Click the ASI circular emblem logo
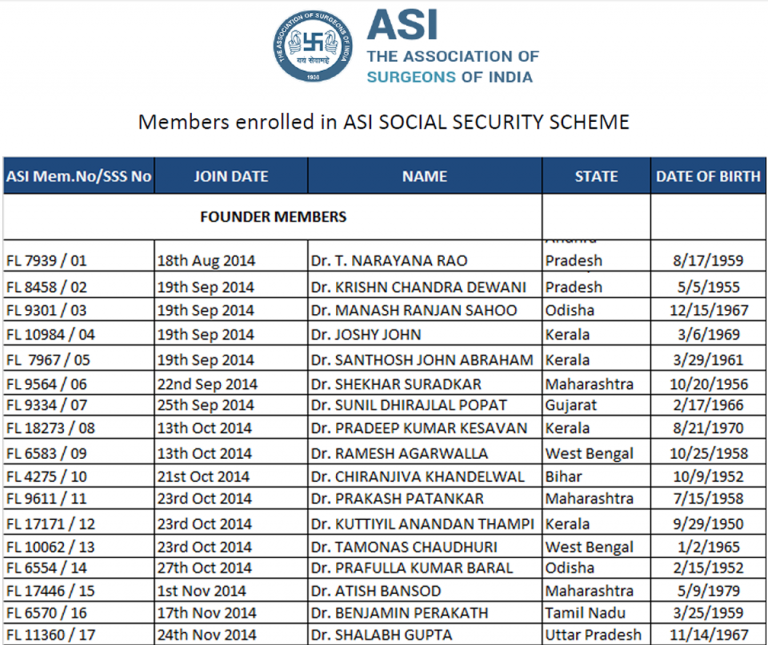This screenshot has width=768, height=645. [x=313, y=46]
